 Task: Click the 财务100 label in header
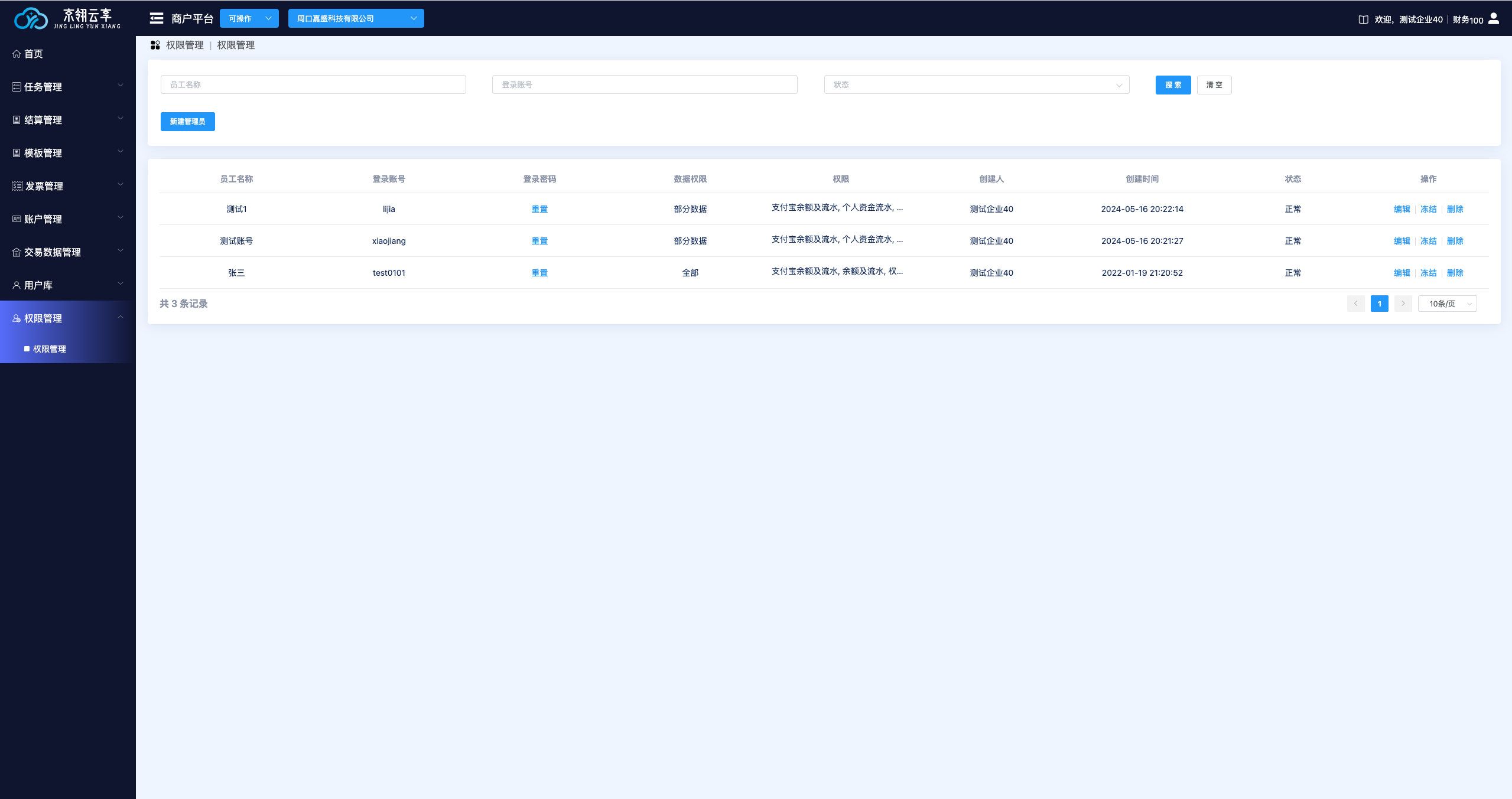coord(1468,19)
